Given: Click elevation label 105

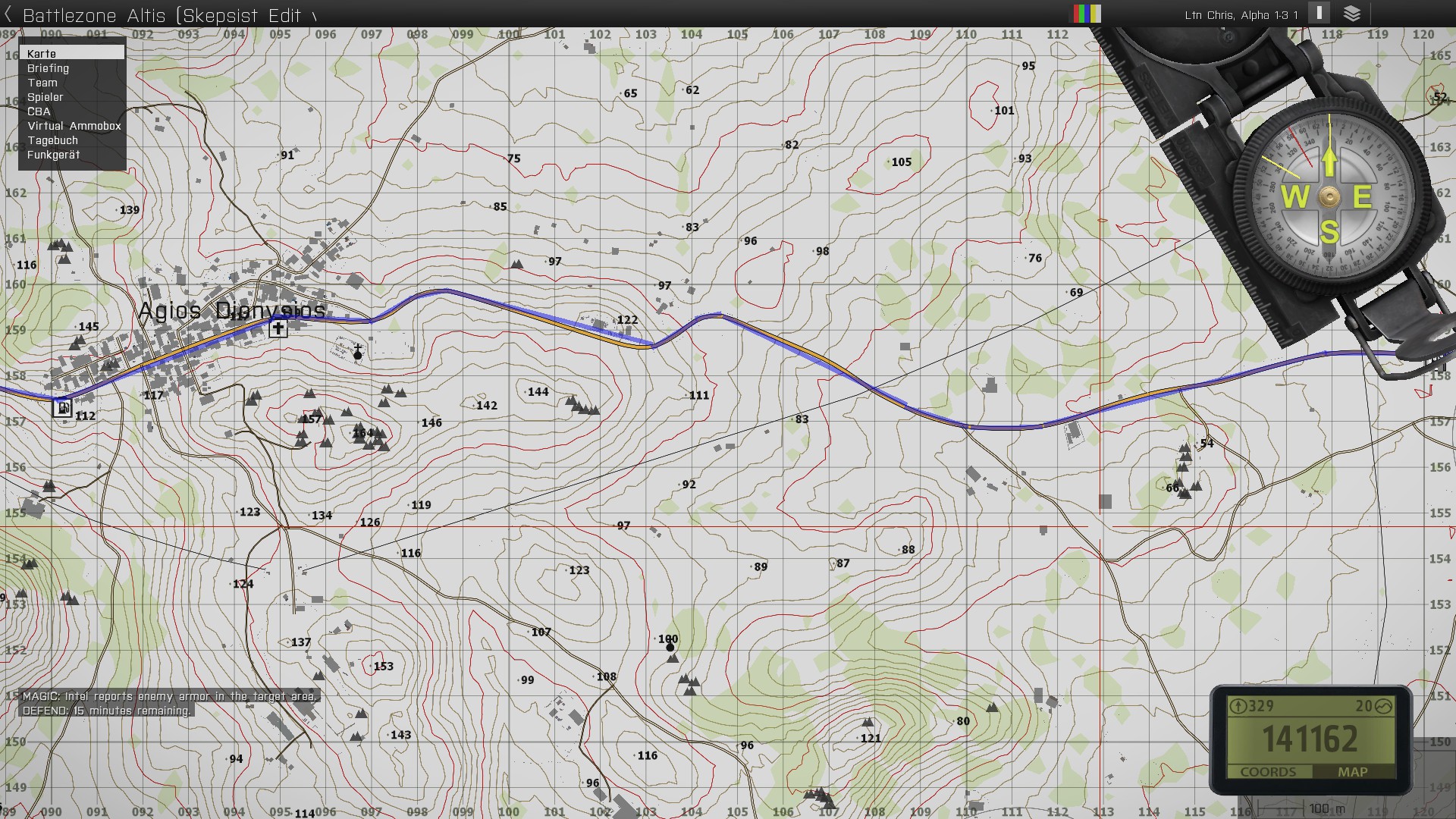Looking at the screenshot, I should click(x=901, y=162).
